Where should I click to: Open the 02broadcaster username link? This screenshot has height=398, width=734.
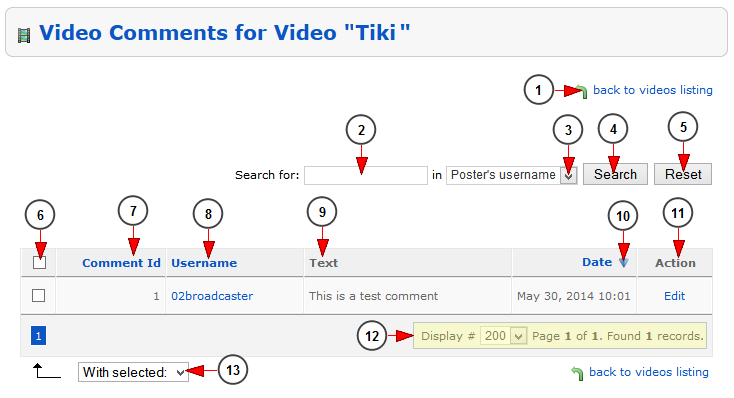coord(212,296)
